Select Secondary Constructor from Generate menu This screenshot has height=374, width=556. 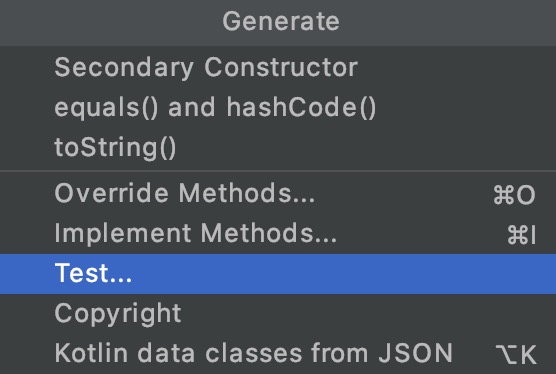278,67
